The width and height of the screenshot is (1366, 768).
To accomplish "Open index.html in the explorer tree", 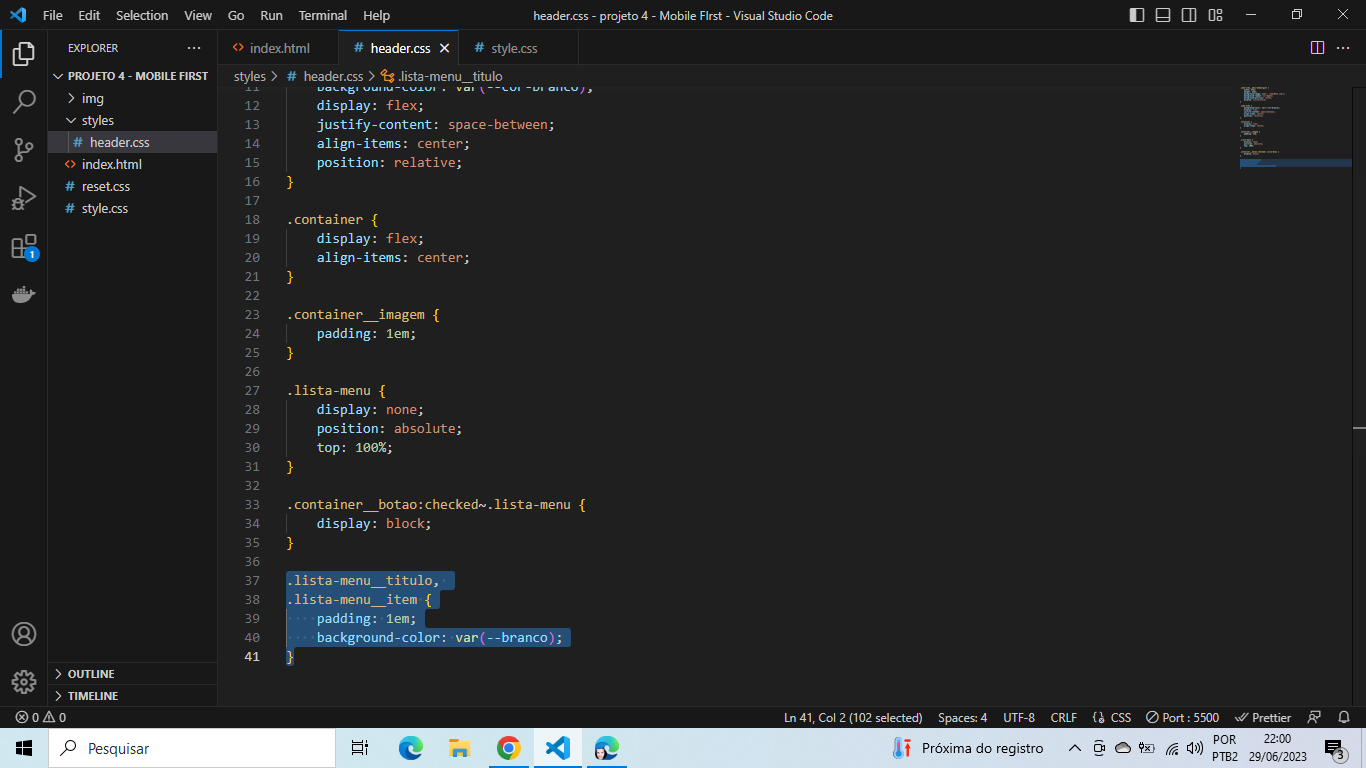I will click(x=133, y=164).
